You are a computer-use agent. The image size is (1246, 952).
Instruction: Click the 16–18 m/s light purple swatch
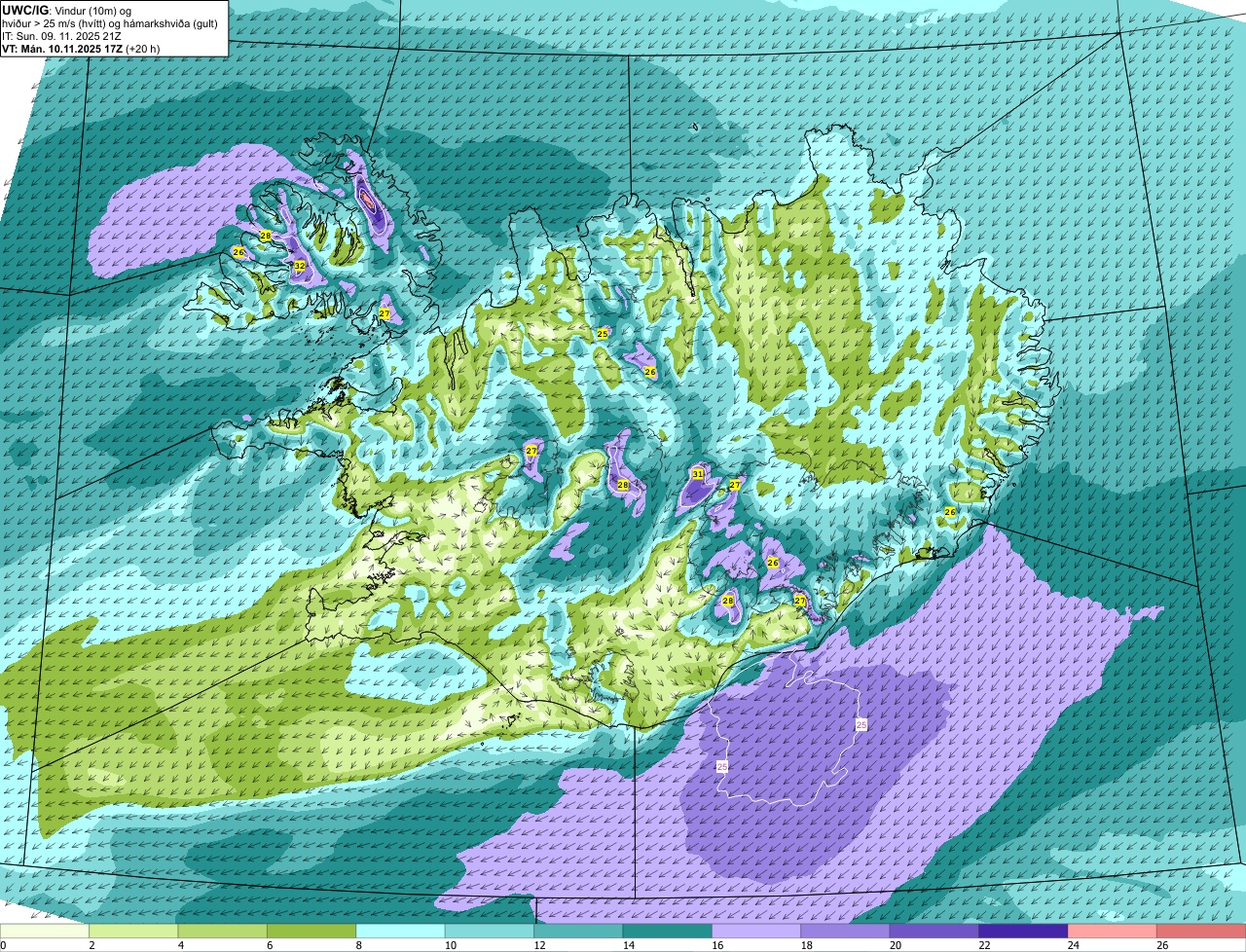pyautogui.click(x=756, y=931)
